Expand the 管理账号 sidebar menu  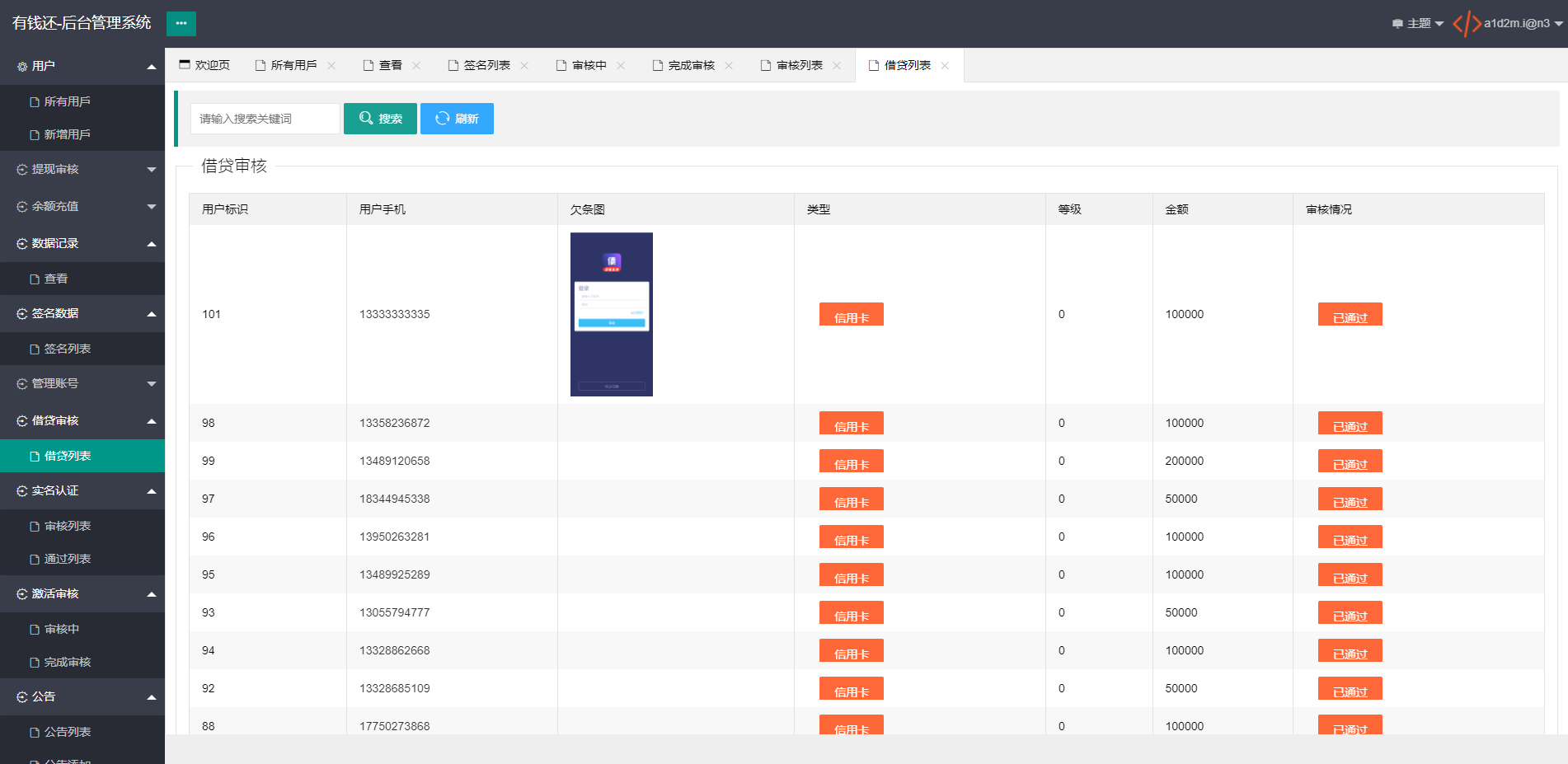tap(82, 383)
